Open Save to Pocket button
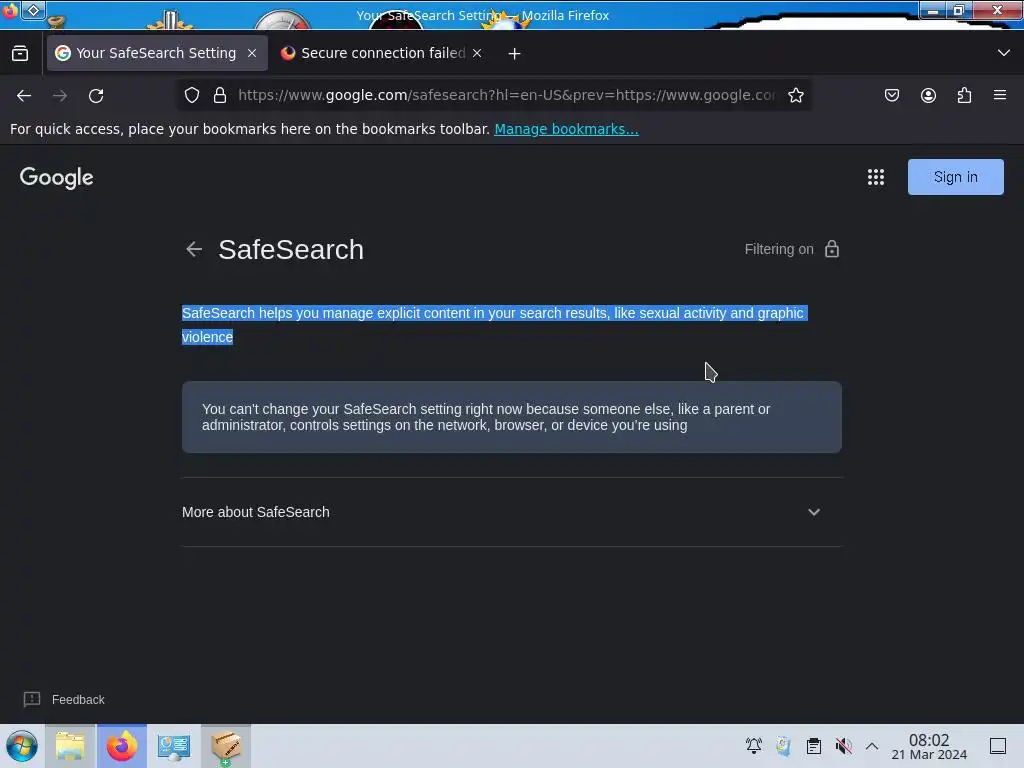 pyautogui.click(x=892, y=95)
